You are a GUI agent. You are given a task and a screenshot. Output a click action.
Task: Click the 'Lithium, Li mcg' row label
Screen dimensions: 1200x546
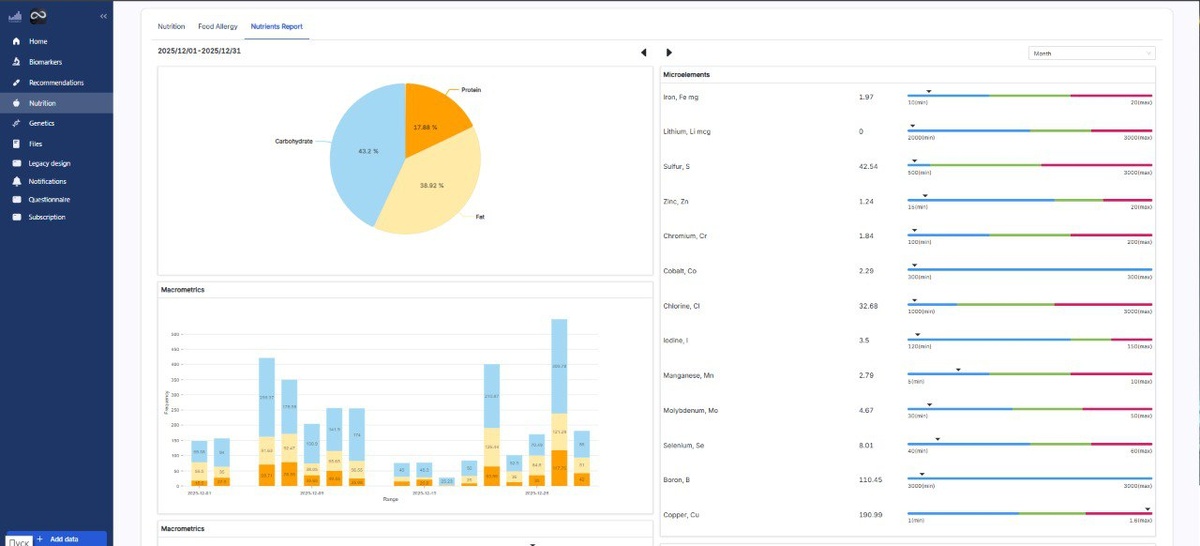[686, 132]
